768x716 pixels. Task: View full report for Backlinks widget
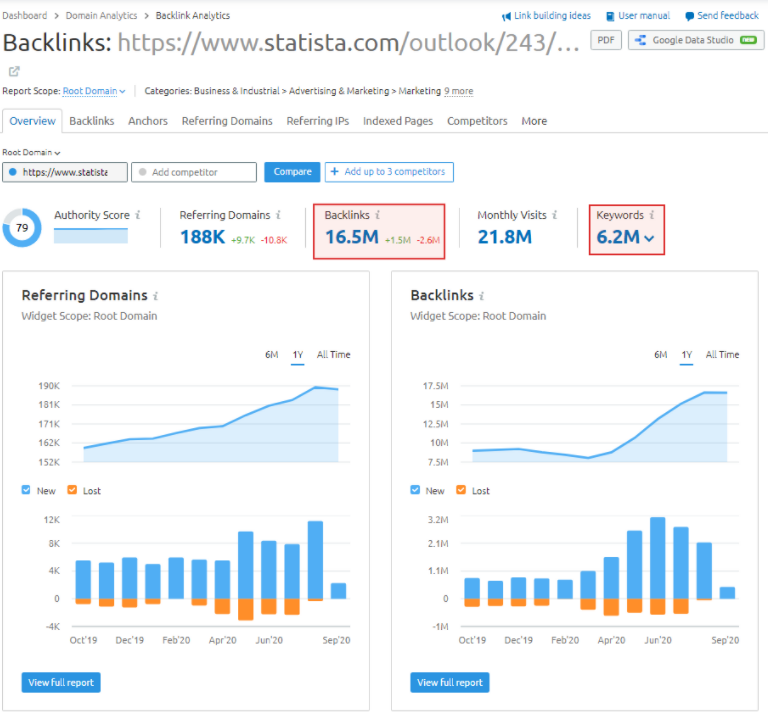click(x=450, y=682)
